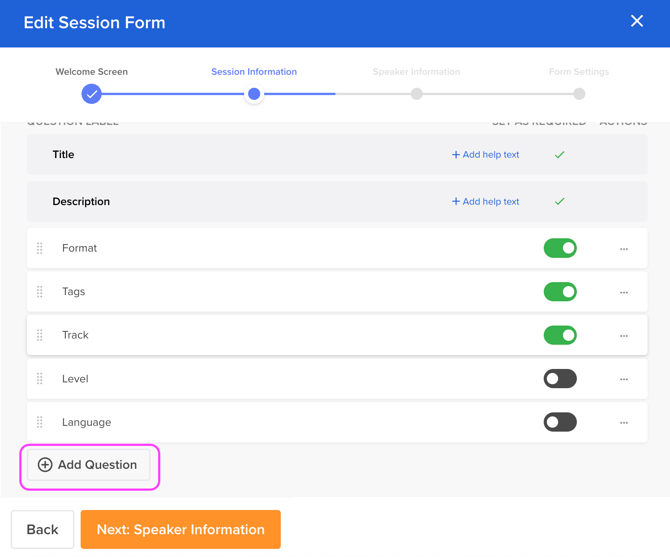The height and width of the screenshot is (557, 670).
Task: Click the Welcome Screen step checkmark circle
Action: pos(91,94)
